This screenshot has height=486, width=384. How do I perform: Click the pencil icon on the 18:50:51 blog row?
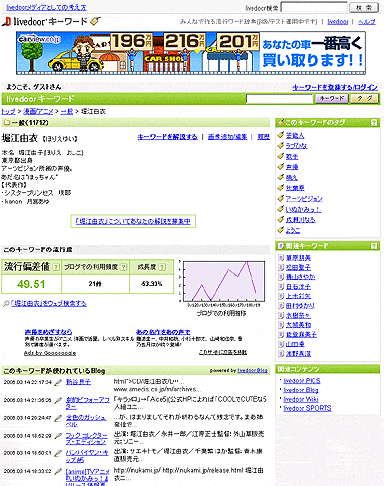58,453
